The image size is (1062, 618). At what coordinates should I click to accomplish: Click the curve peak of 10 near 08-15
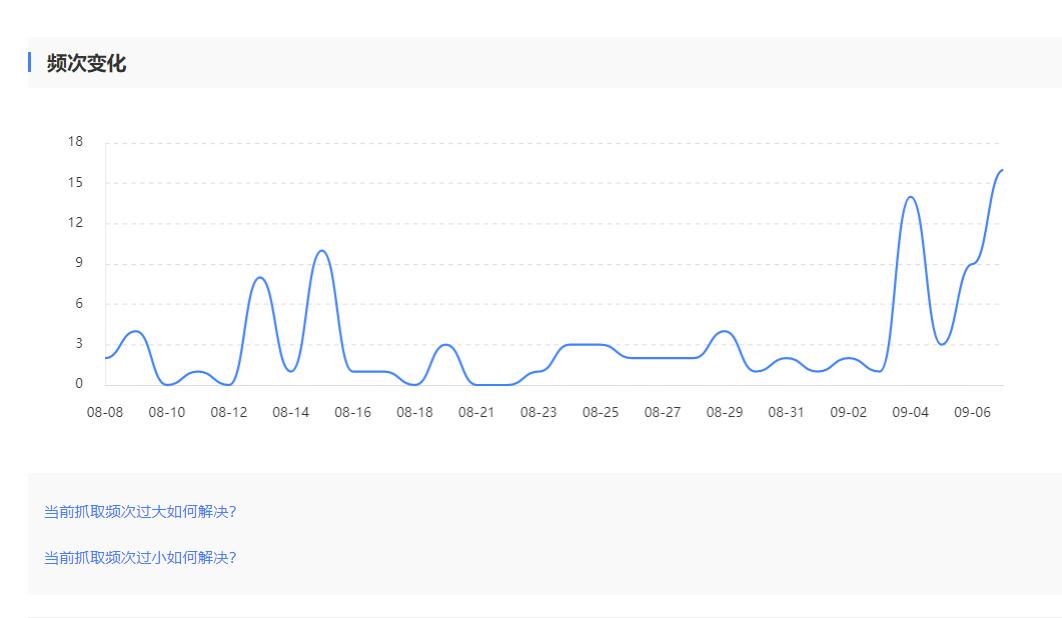(321, 251)
